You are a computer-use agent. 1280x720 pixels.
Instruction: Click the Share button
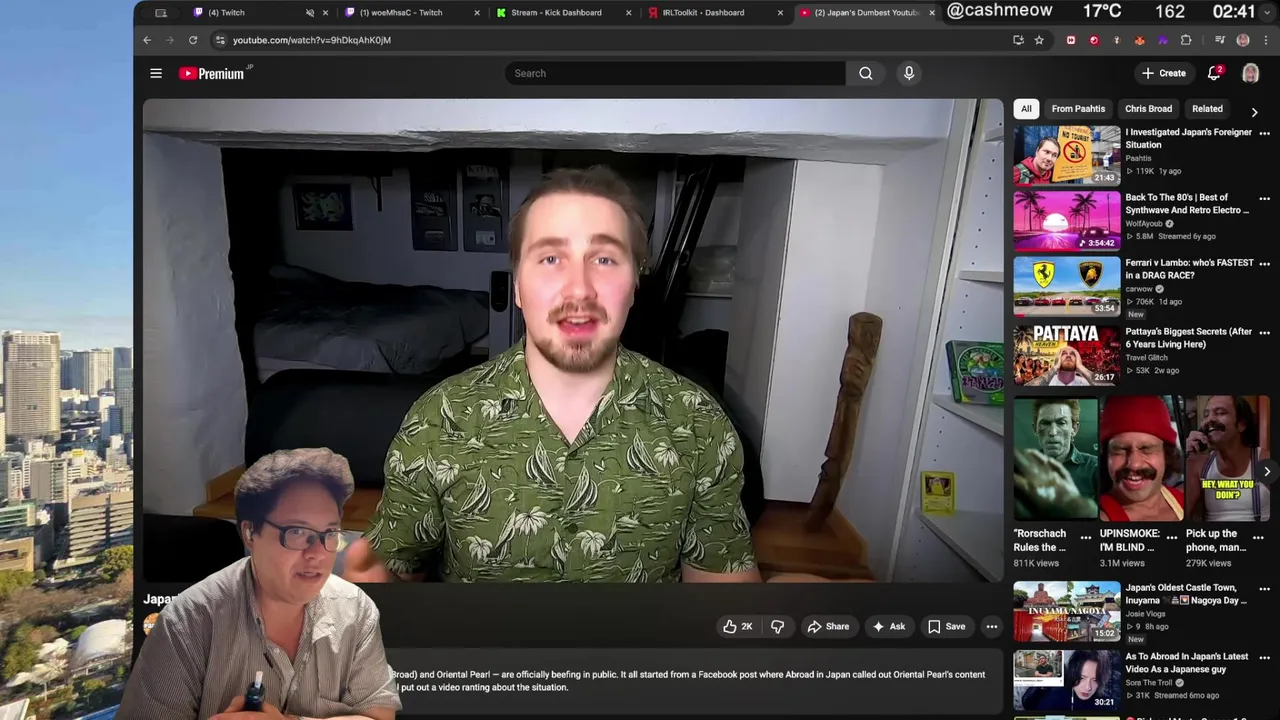[828, 627]
